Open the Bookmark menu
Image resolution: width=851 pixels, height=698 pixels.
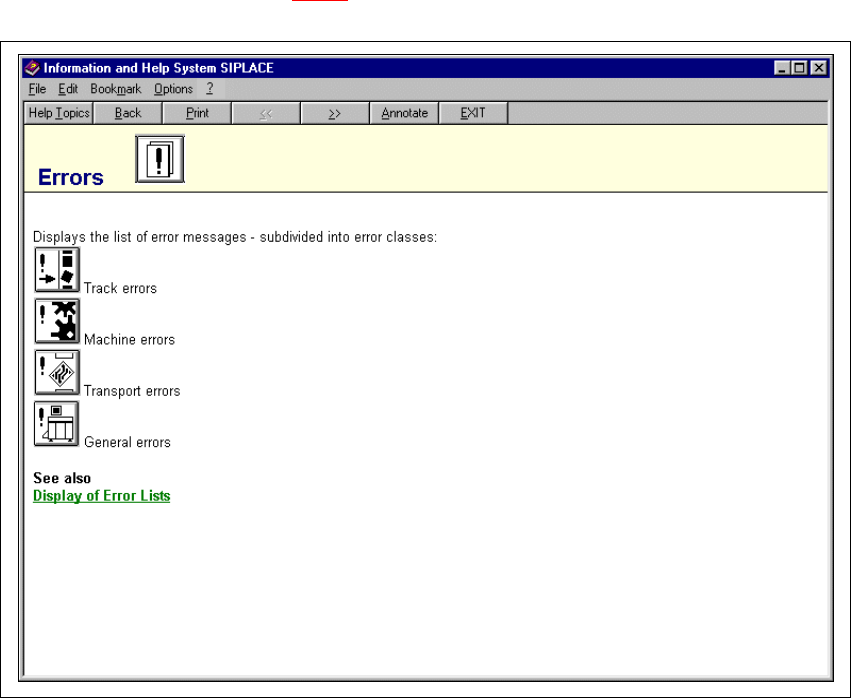pos(116,89)
